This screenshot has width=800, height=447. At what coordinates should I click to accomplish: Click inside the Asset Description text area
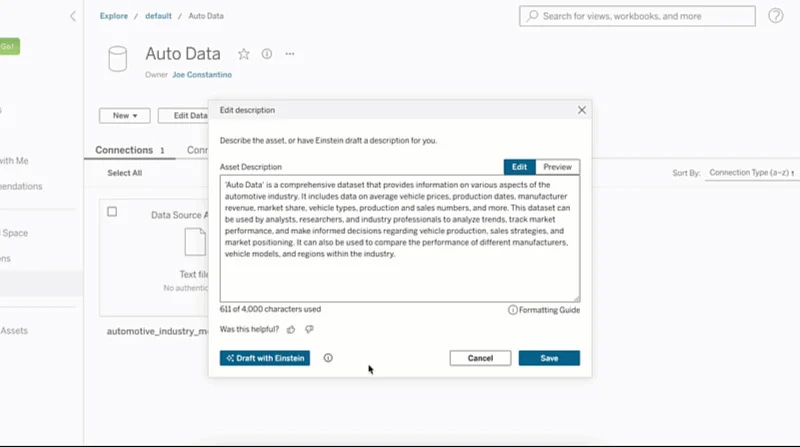coord(399,239)
